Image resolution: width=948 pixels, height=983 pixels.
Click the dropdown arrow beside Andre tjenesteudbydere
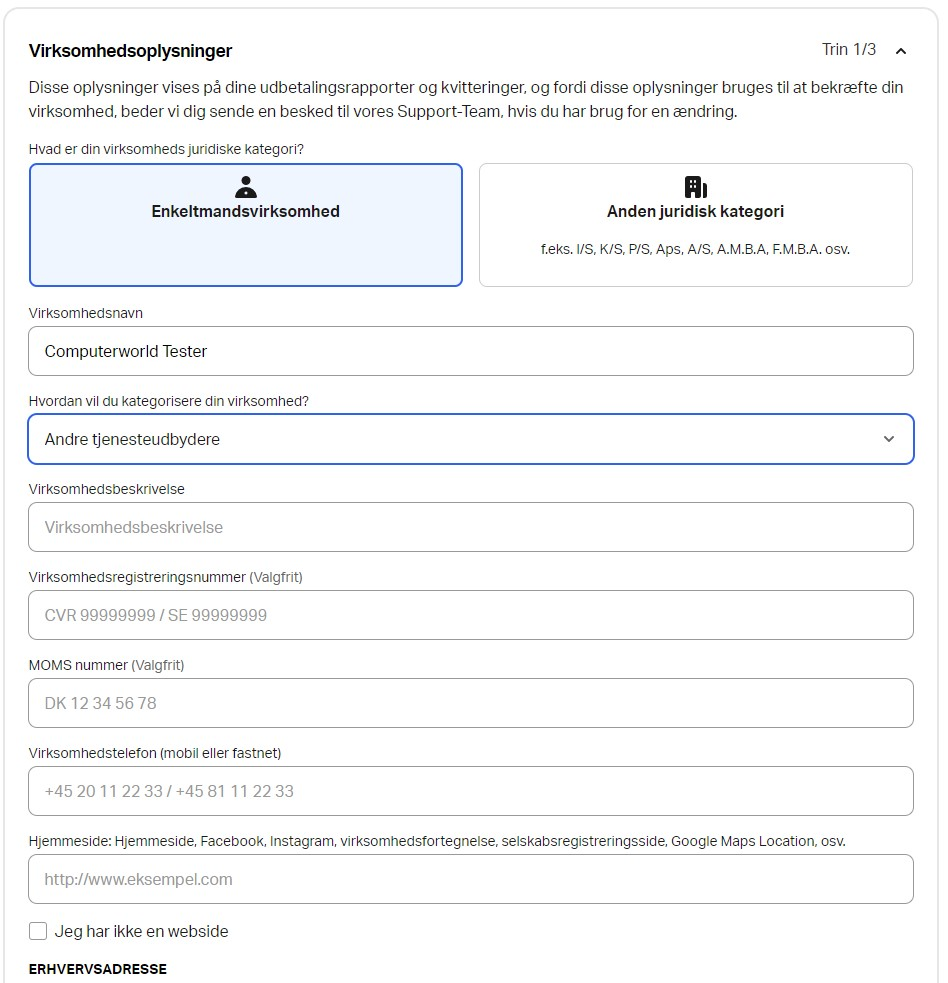[x=889, y=439]
